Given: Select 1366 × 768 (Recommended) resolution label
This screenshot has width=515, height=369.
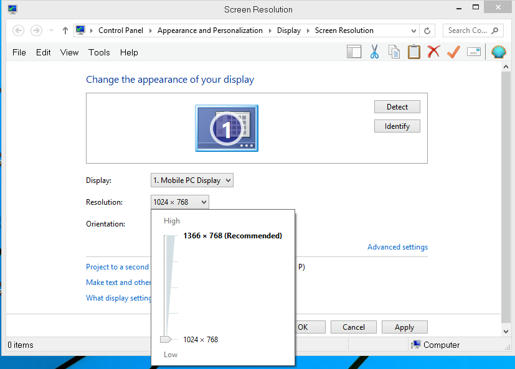Looking at the screenshot, I should click(x=233, y=236).
